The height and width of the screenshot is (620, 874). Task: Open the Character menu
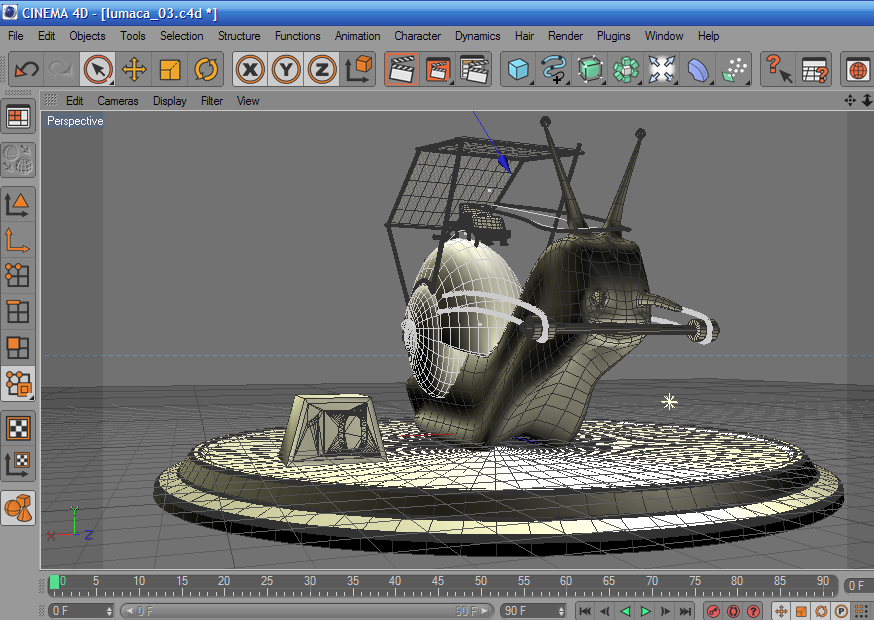[417, 36]
